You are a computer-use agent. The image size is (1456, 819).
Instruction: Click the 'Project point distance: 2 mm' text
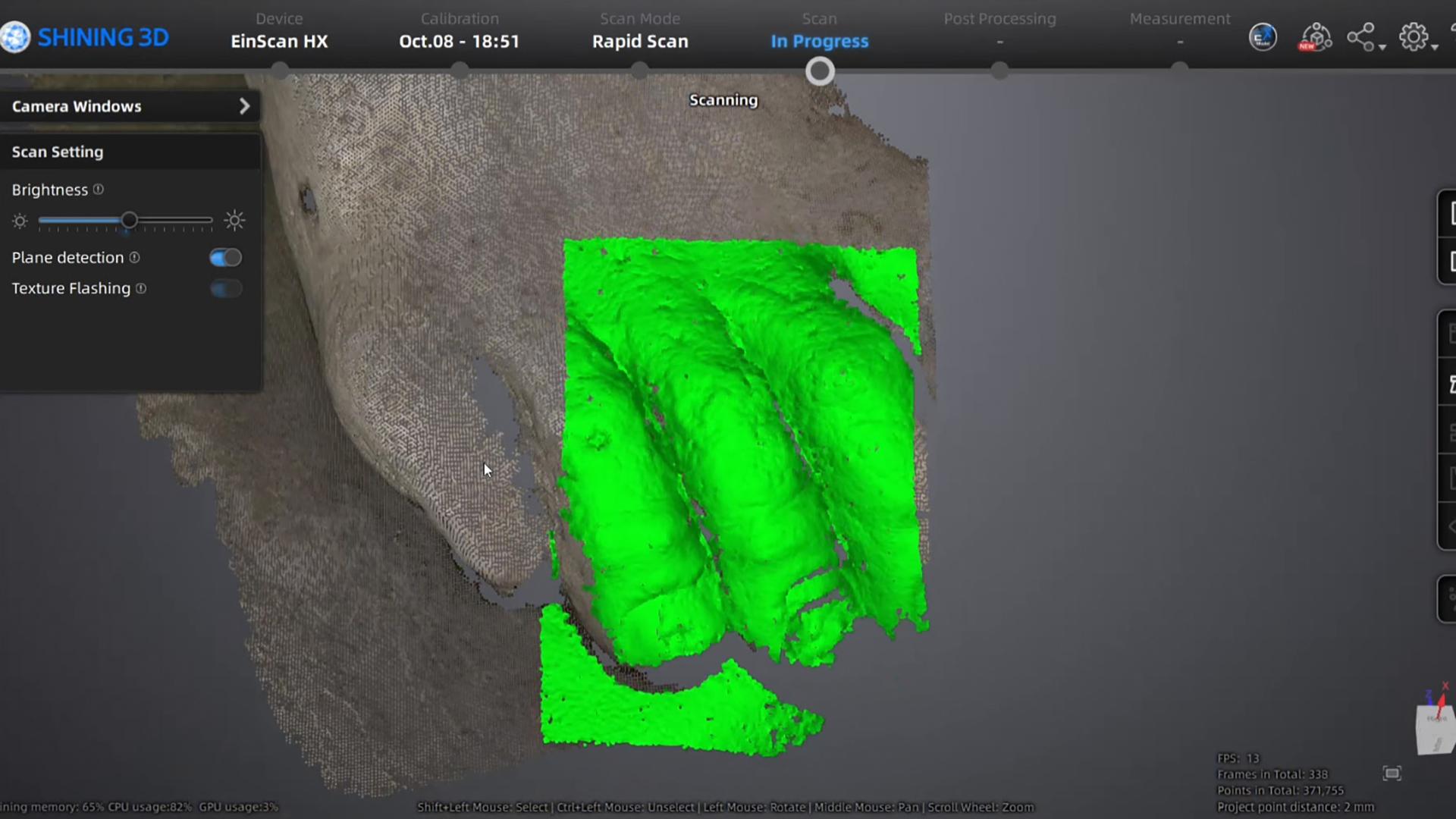coord(1295,807)
